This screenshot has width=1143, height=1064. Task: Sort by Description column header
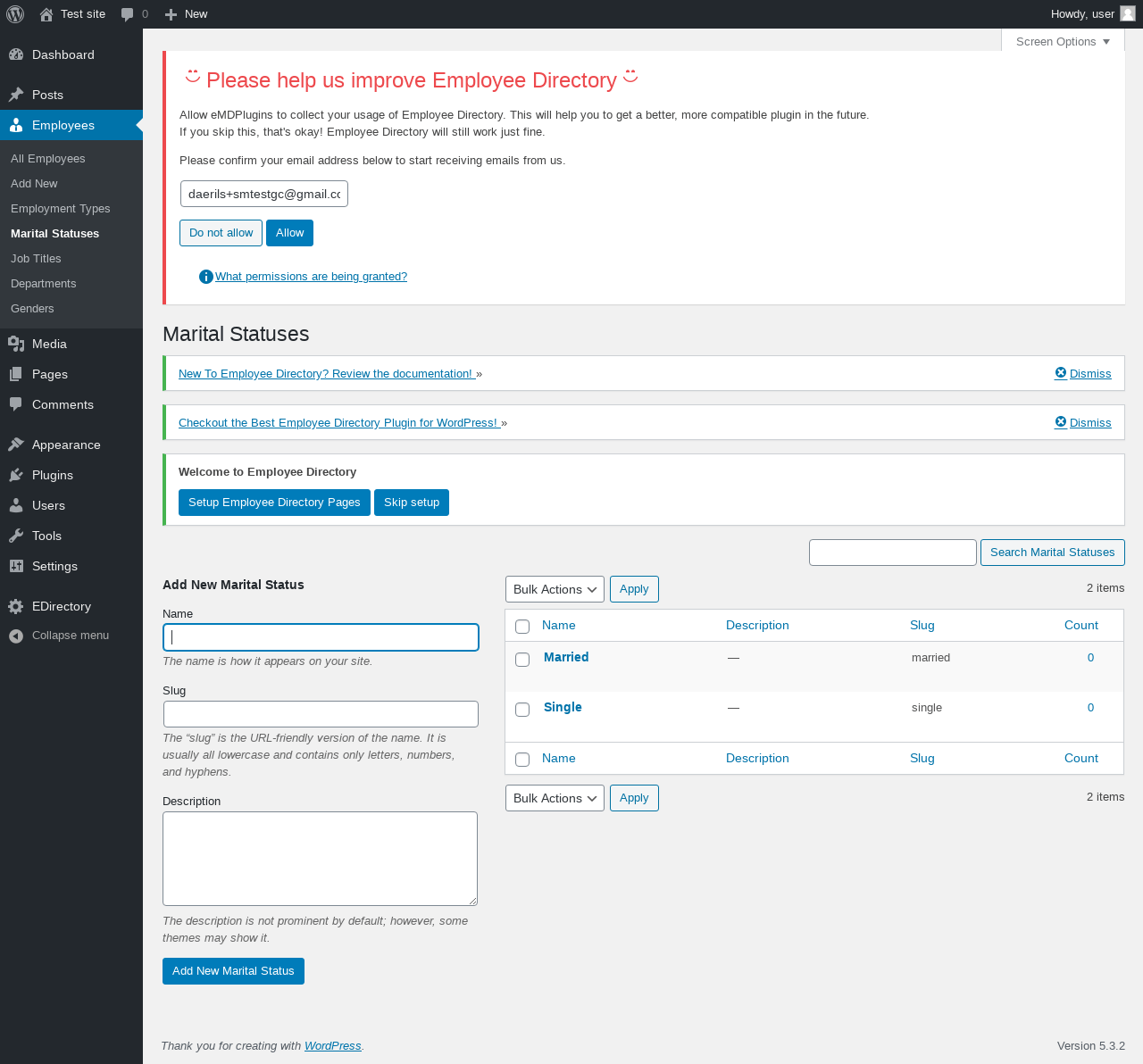pos(757,626)
